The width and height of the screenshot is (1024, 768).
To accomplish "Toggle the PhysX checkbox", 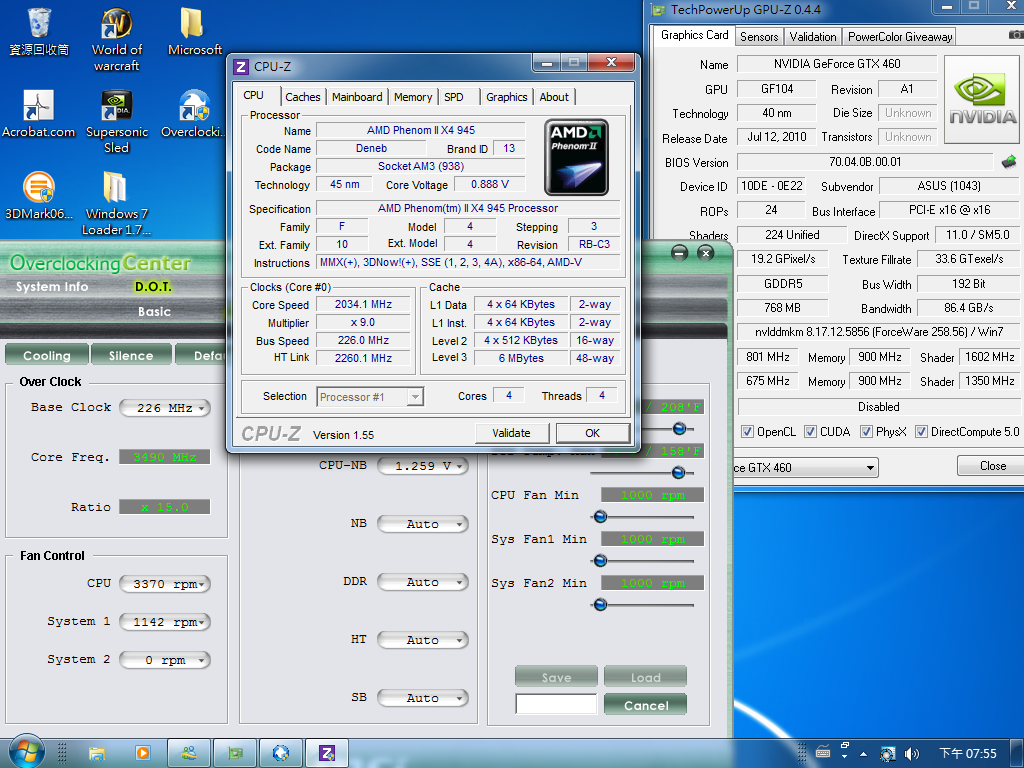I will [867, 432].
